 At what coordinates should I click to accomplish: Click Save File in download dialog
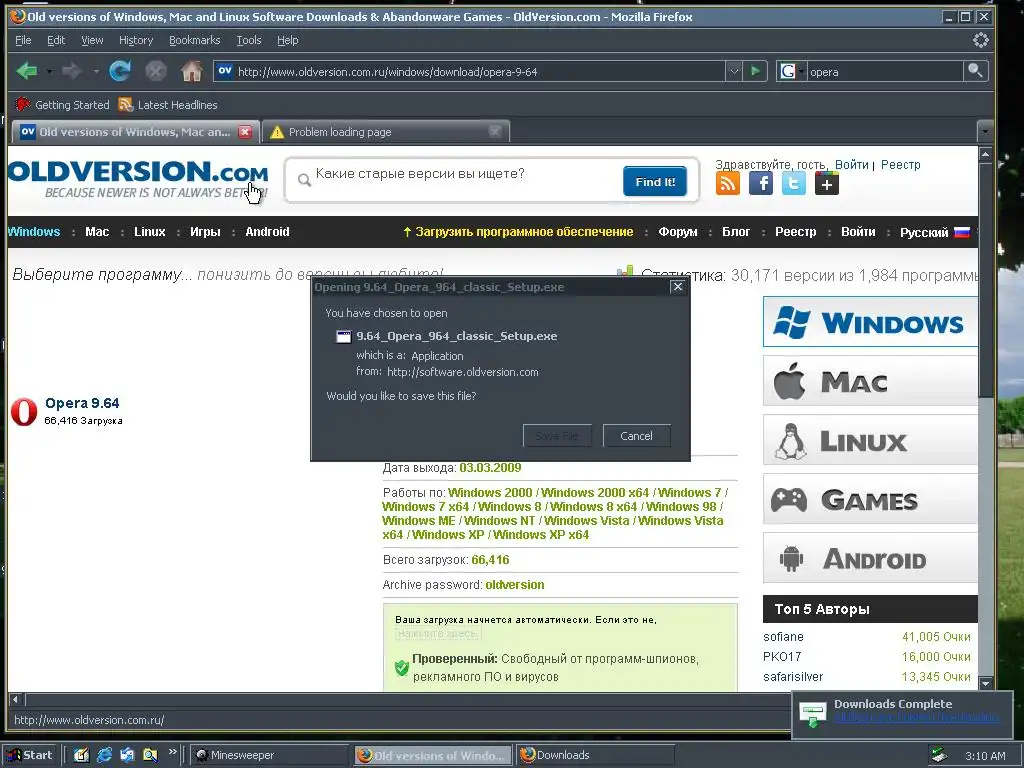pyautogui.click(x=557, y=436)
